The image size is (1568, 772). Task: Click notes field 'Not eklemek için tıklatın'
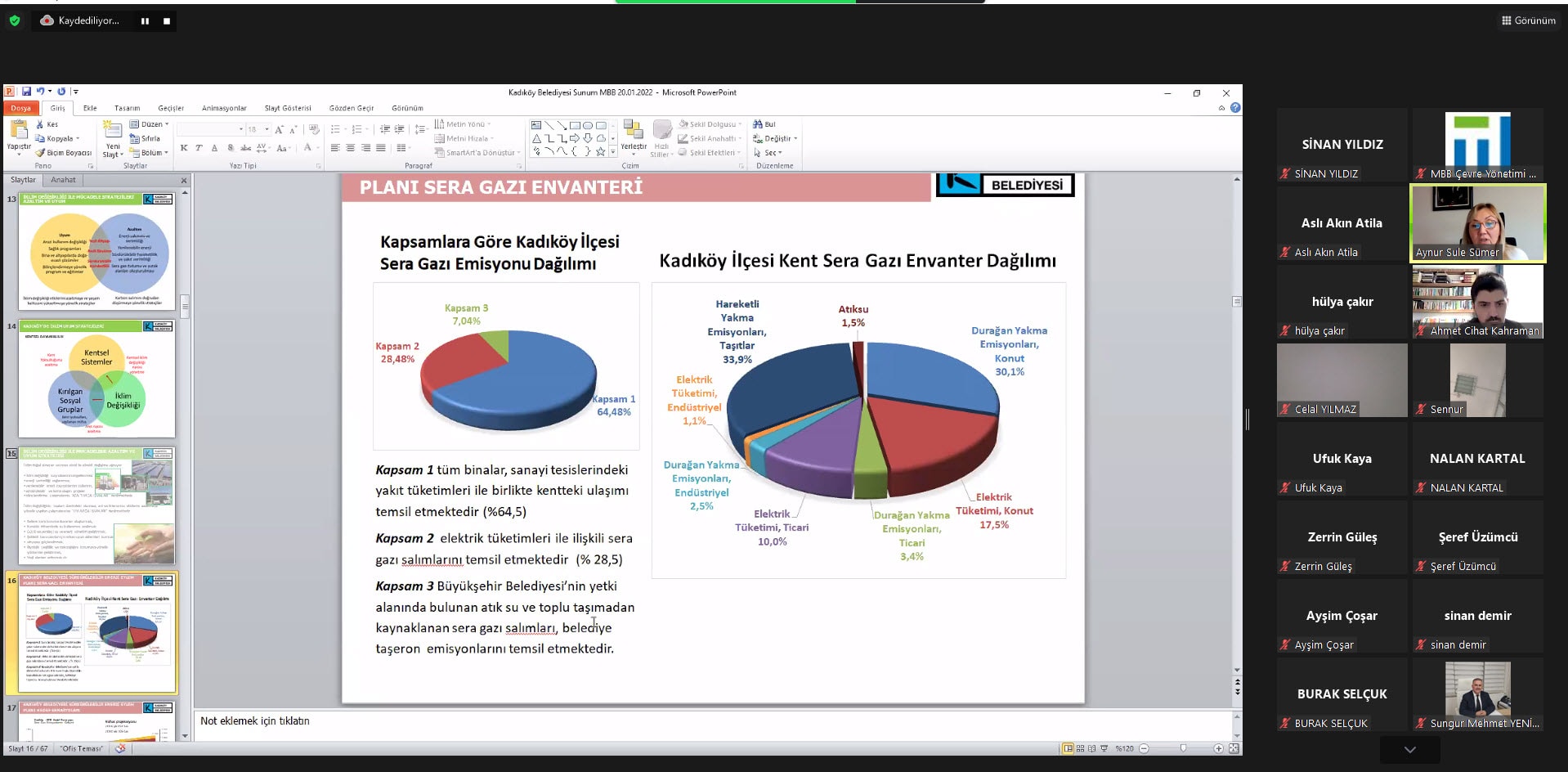714,725
